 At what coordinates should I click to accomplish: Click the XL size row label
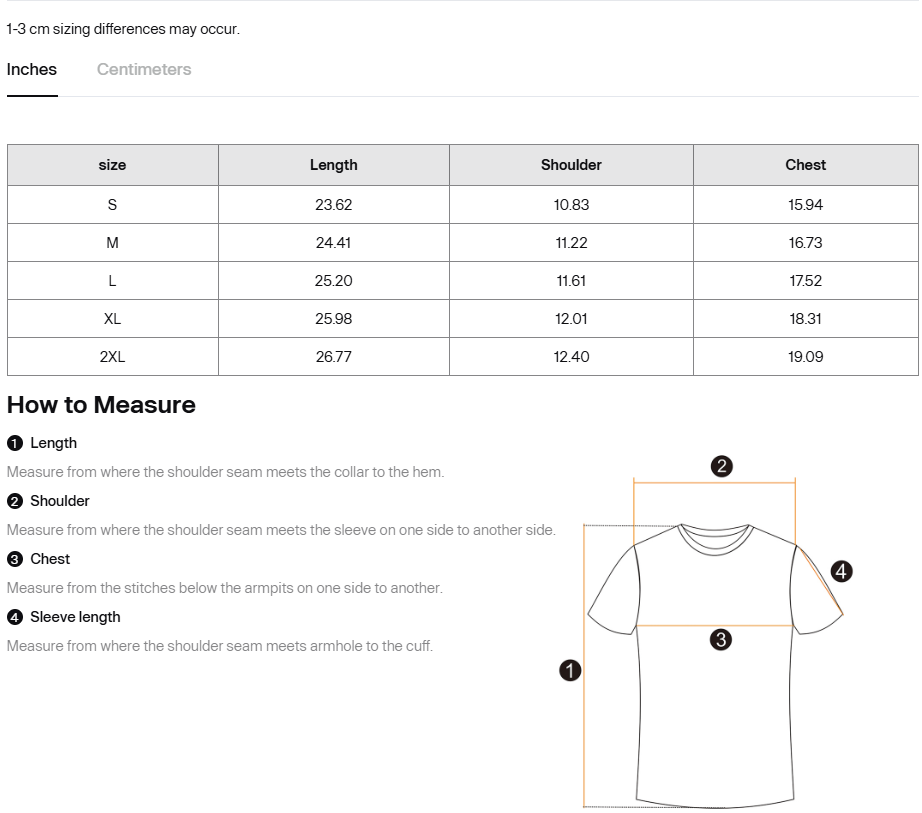click(112, 319)
